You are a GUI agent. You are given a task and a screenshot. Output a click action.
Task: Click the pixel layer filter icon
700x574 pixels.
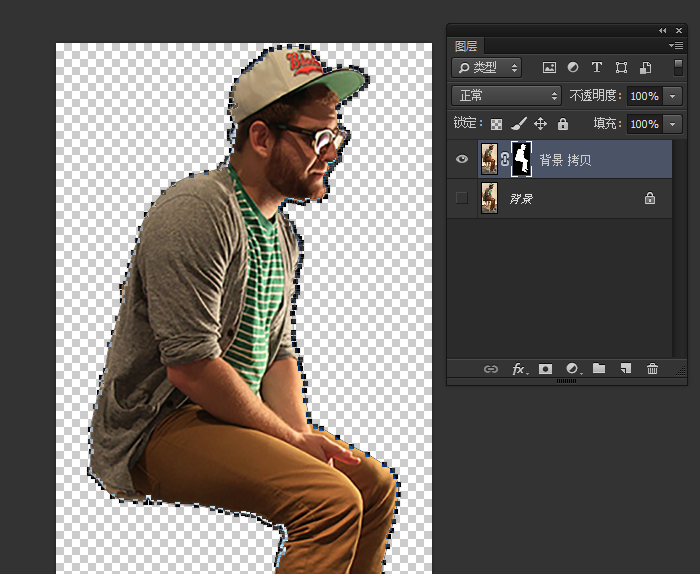click(x=549, y=68)
